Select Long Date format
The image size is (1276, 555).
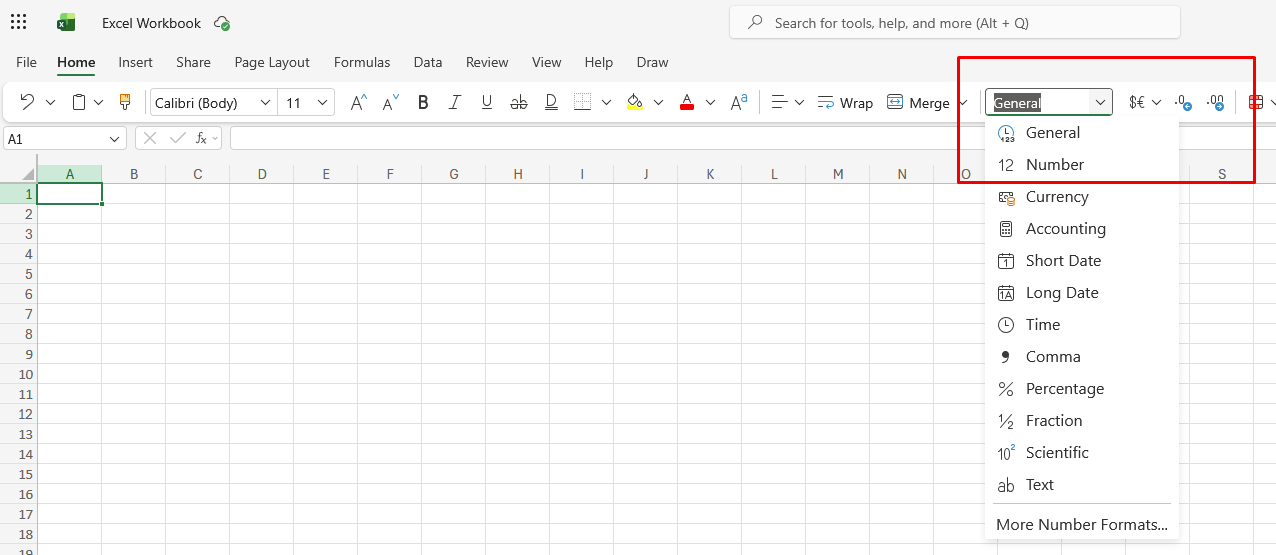coord(1082,292)
